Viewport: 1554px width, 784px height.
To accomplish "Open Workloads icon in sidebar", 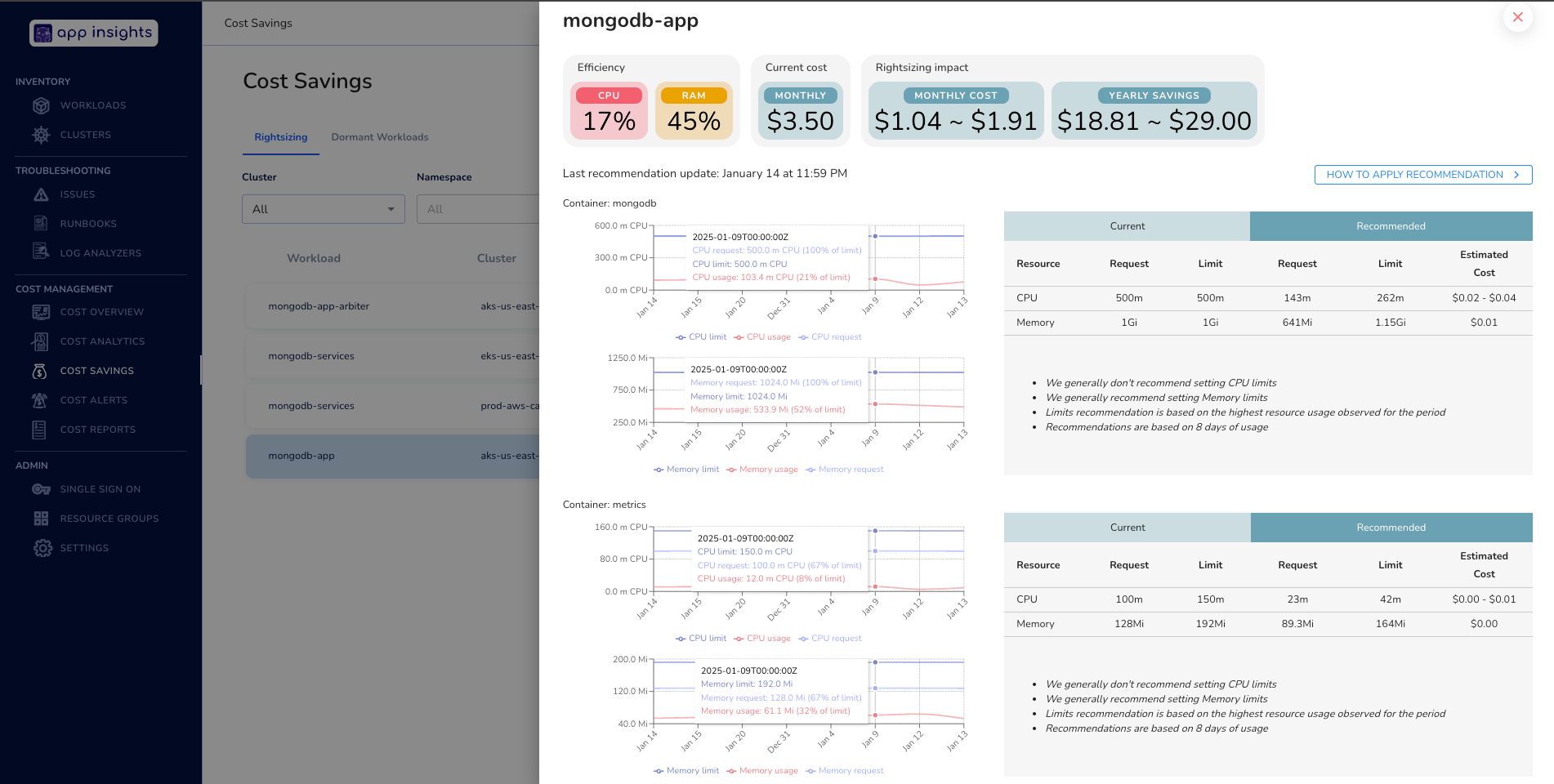I will (41, 105).
